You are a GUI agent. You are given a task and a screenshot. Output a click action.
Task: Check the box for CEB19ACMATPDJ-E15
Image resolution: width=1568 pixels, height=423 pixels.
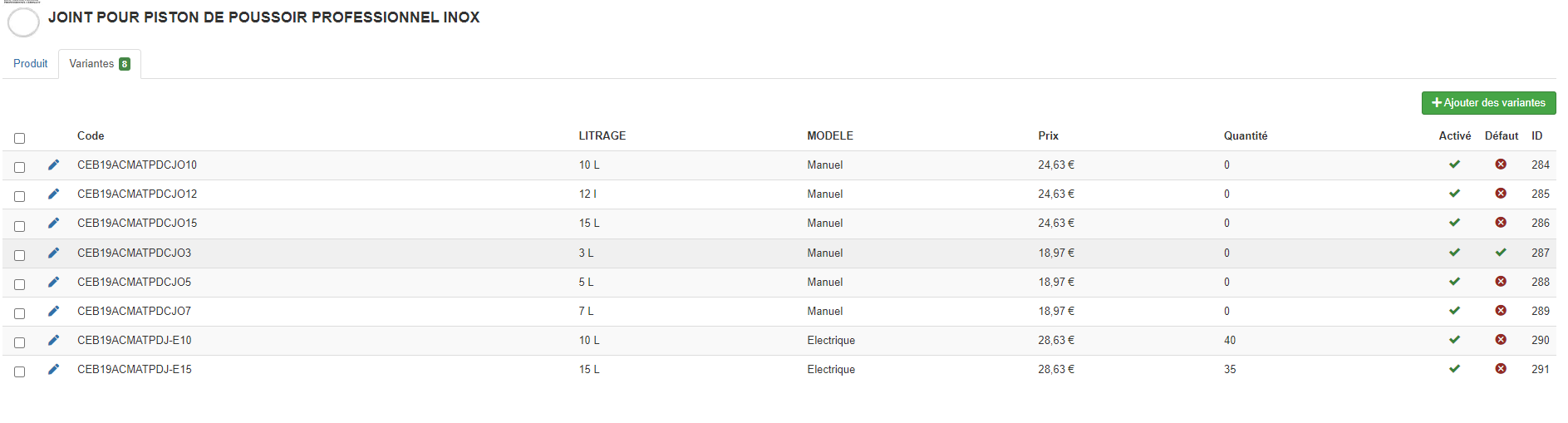20,371
